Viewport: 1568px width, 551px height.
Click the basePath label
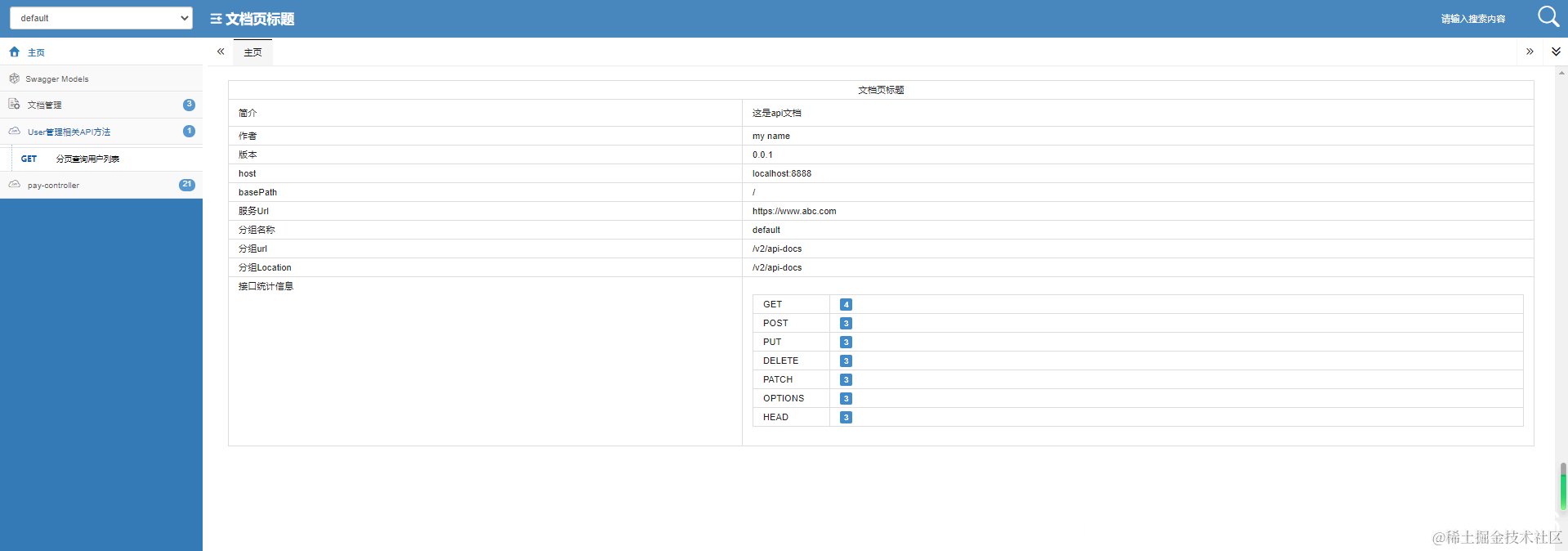pos(257,192)
